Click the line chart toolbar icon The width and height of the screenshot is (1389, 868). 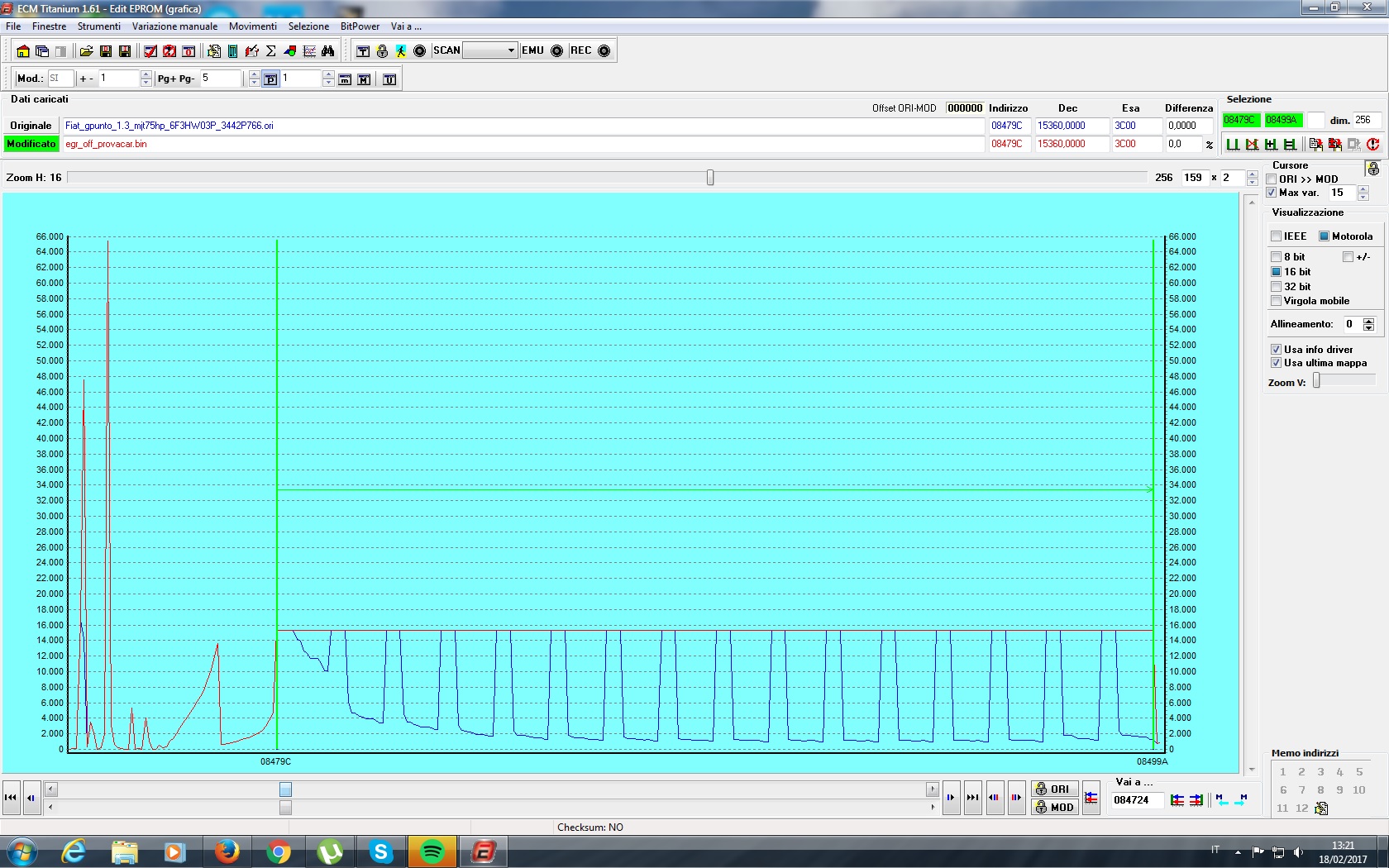coord(309,51)
